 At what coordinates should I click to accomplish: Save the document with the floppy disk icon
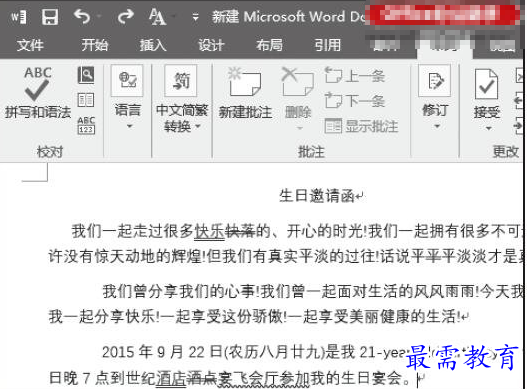[50, 16]
